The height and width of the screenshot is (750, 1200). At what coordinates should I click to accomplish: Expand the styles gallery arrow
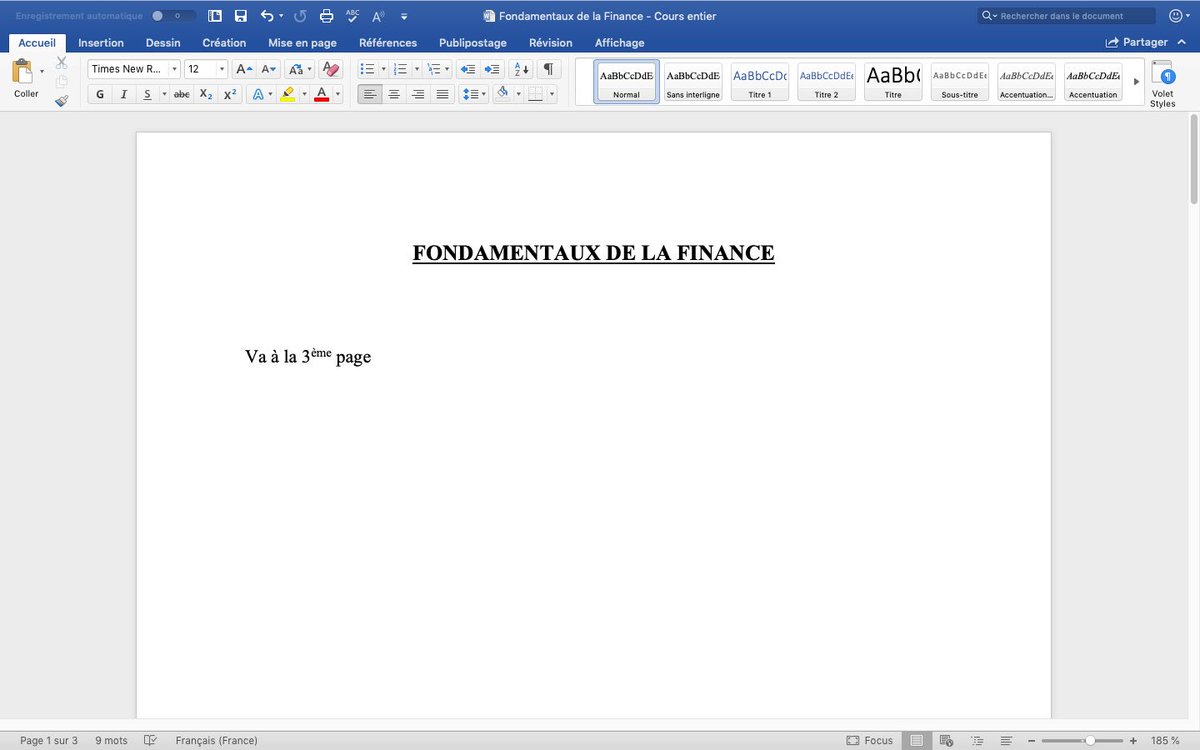1135,81
